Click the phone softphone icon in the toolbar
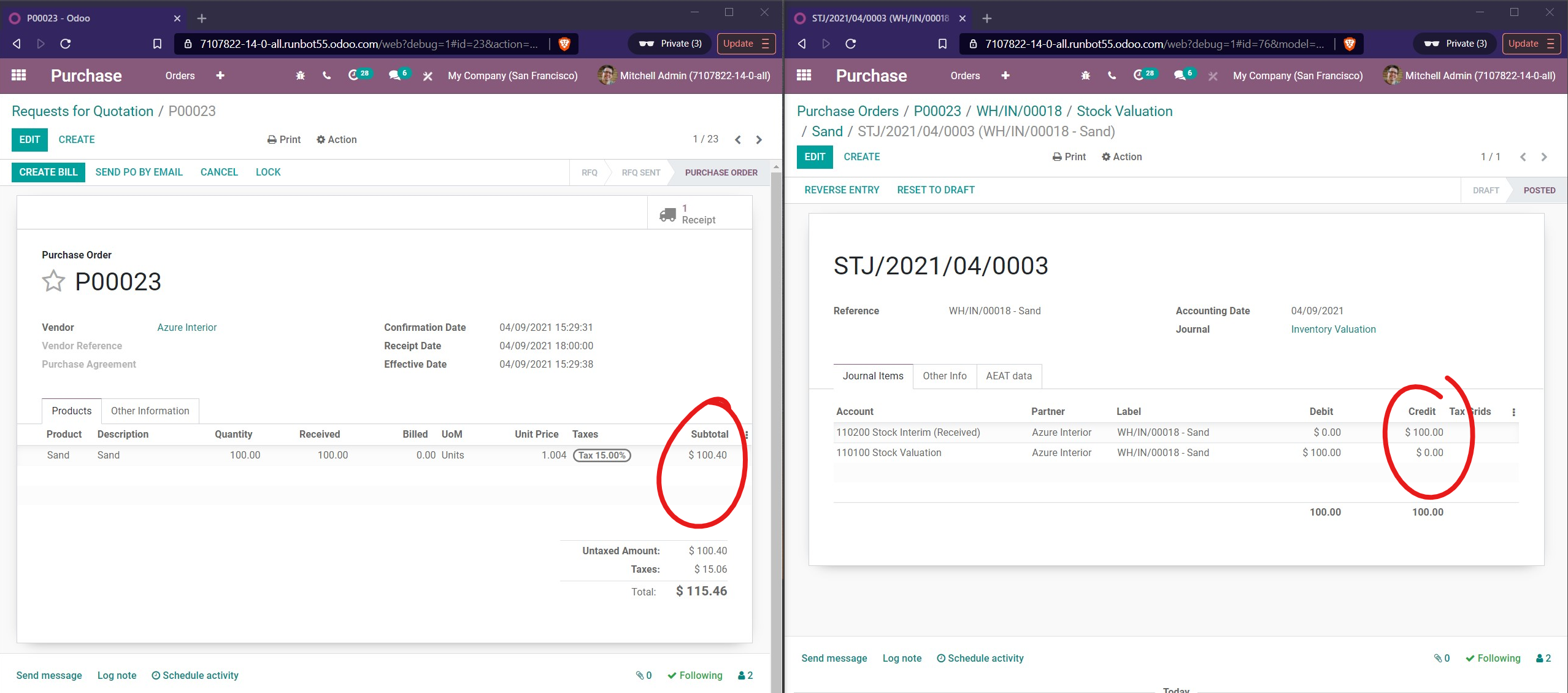The image size is (1568, 693). [326, 75]
